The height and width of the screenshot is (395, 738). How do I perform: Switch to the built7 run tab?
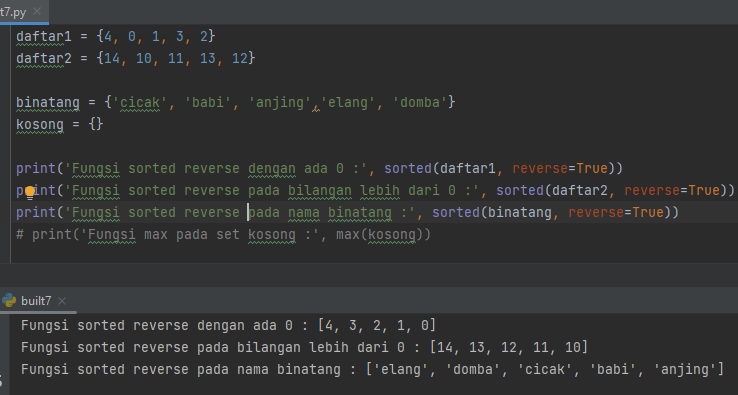36,300
